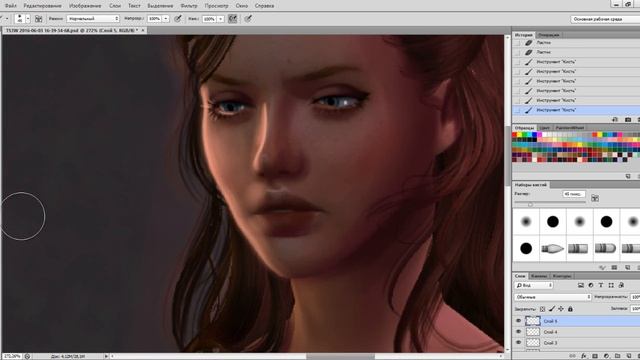Open the Фильтр menu
640x360 pixels.
tap(189, 6)
